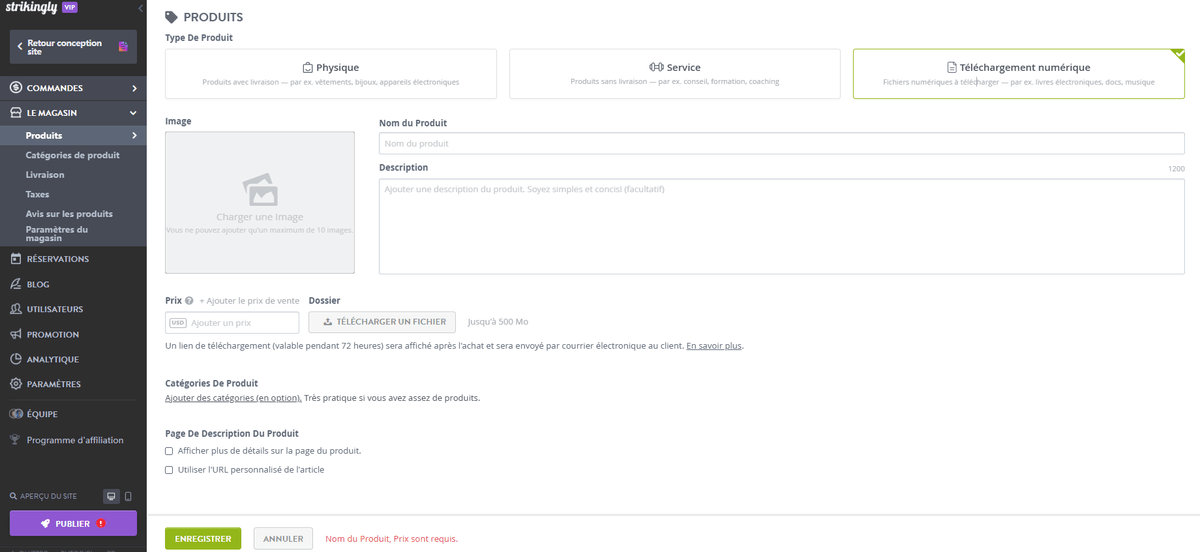Click Ajouter le prix de vente
The width and height of the screenshot is (1200, 552).
(249, 300)
